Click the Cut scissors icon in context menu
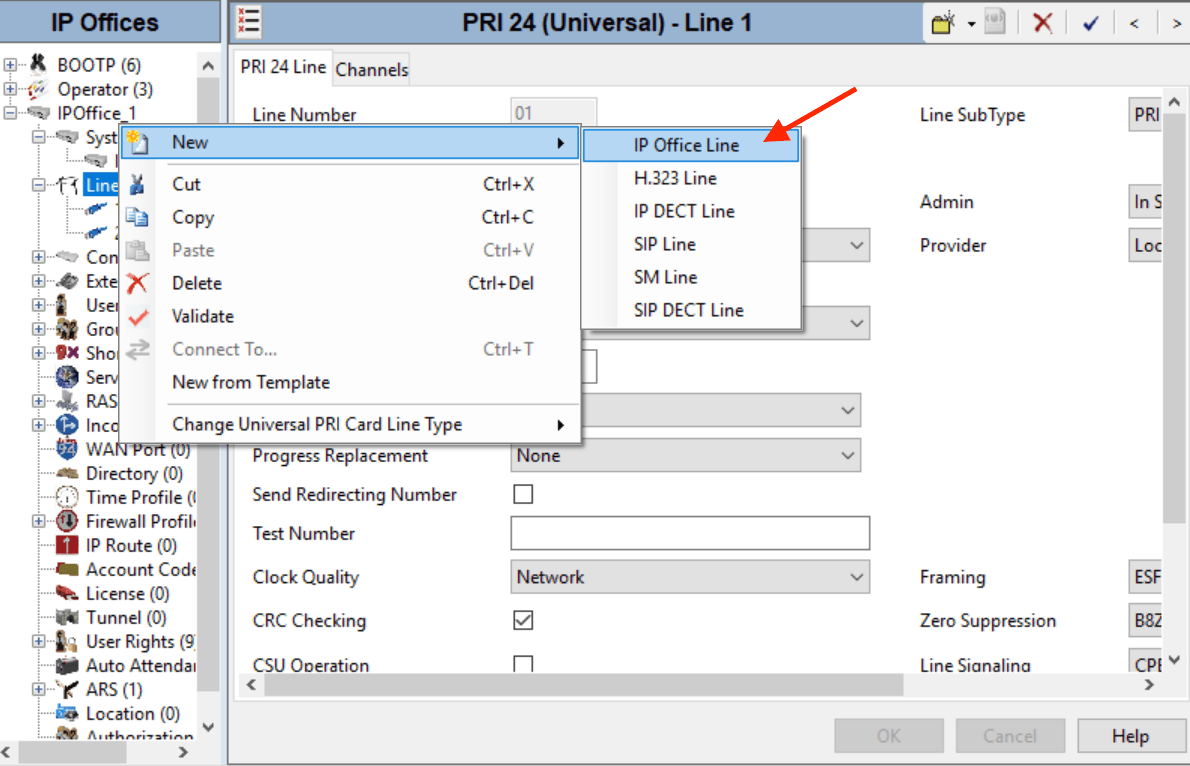Screen dimensions: 1190x766 (137, 184)
